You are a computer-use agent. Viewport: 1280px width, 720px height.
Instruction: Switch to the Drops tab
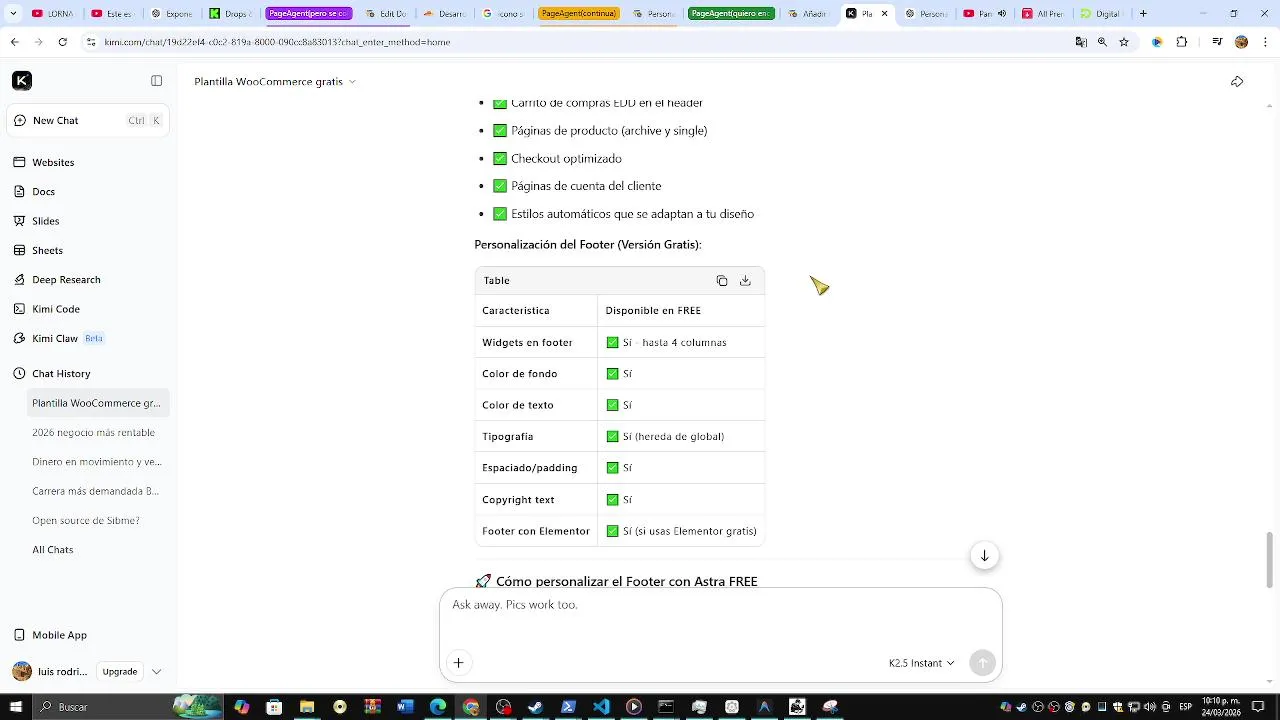click(230, 14)
